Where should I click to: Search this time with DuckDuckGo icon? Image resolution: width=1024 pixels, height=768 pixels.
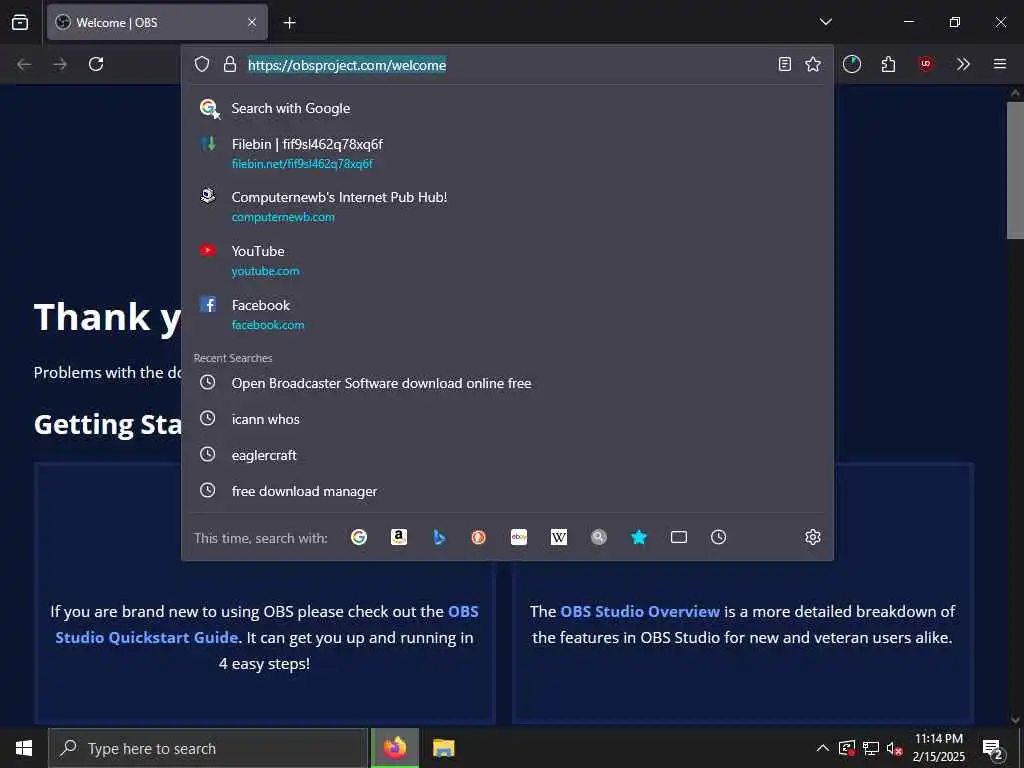pos(479,537)
